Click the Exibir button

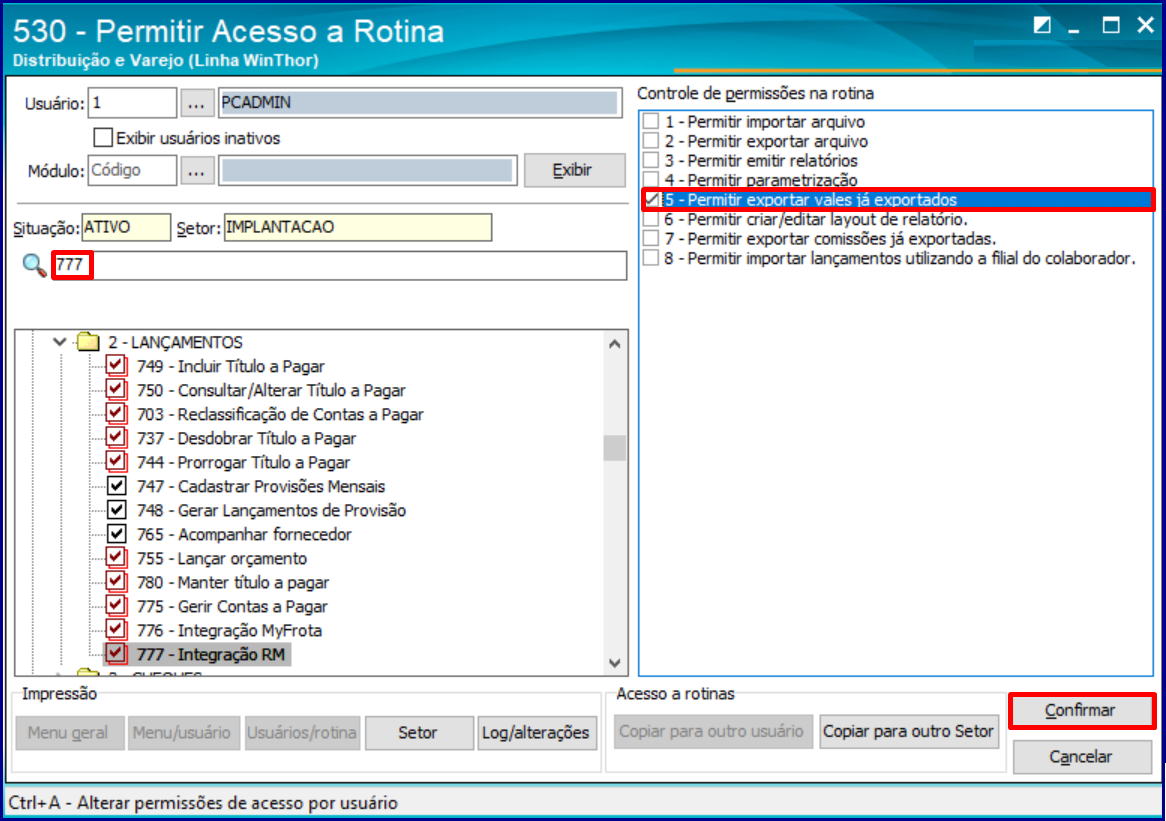(x=574, y=170)
